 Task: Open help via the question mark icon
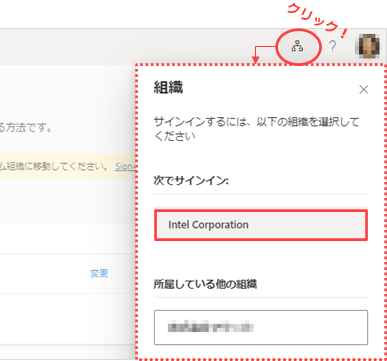click(332, 46)
